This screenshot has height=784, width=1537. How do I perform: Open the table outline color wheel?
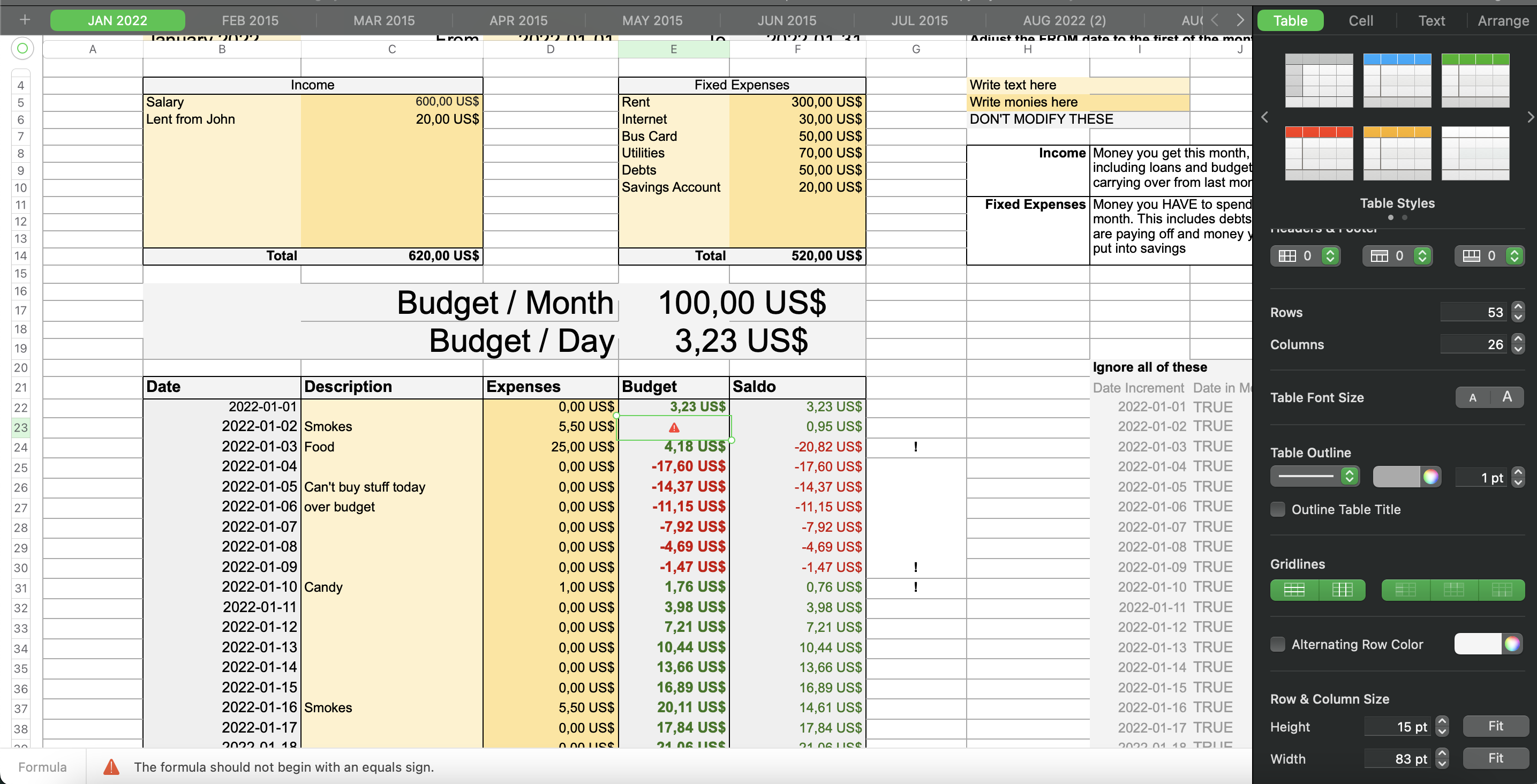(1430, 477)
